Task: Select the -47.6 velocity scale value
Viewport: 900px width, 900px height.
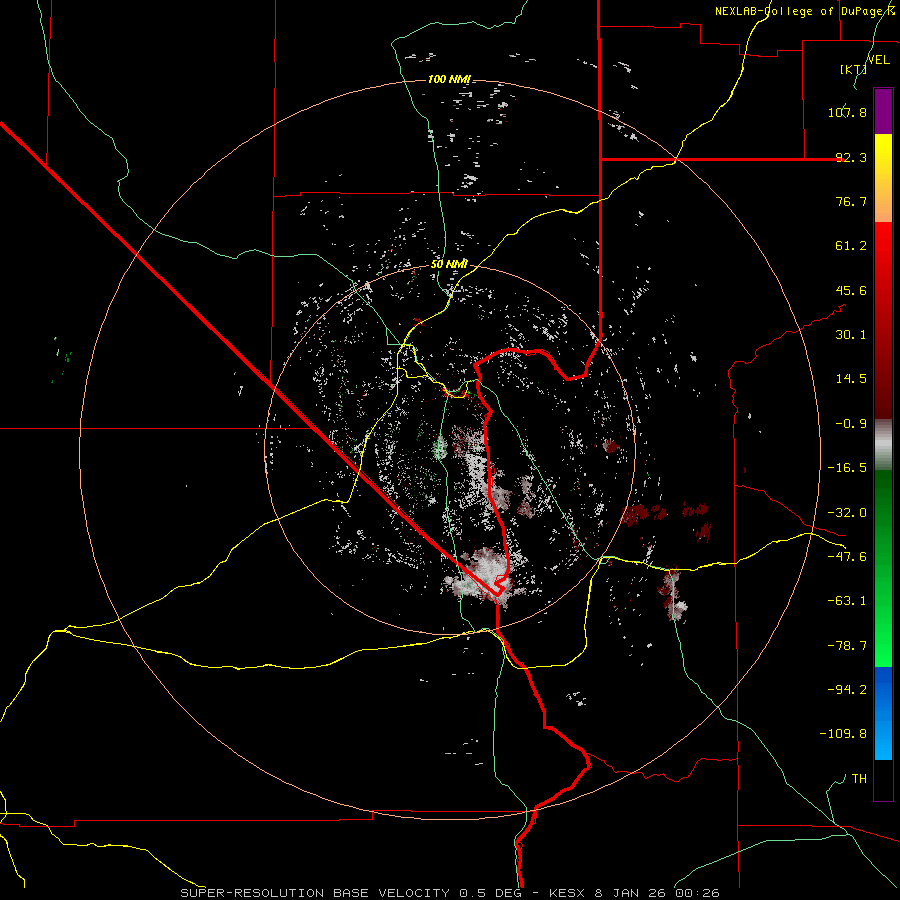Action: 847,557
